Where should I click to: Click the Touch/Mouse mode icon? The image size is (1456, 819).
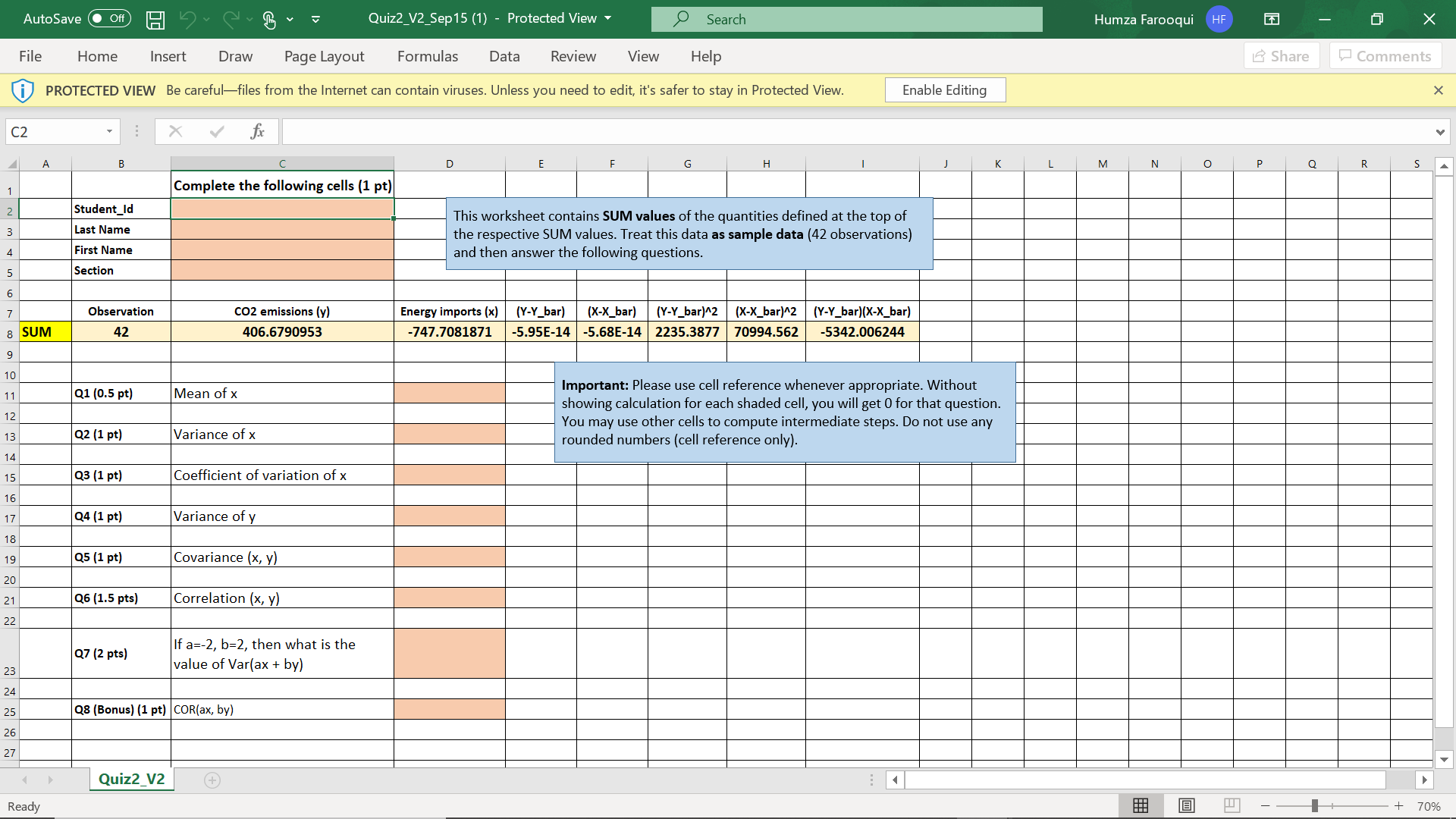269,20
